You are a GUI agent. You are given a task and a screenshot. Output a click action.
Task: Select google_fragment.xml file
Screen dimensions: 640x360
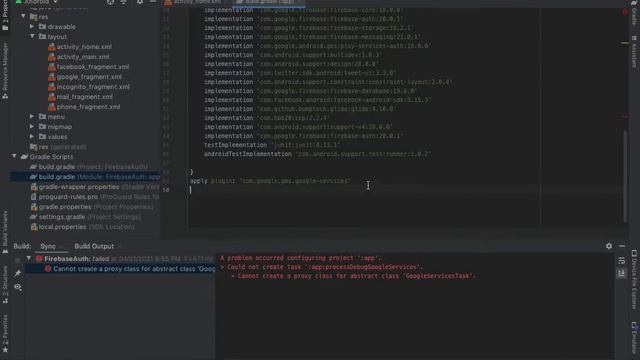point(89,77)
